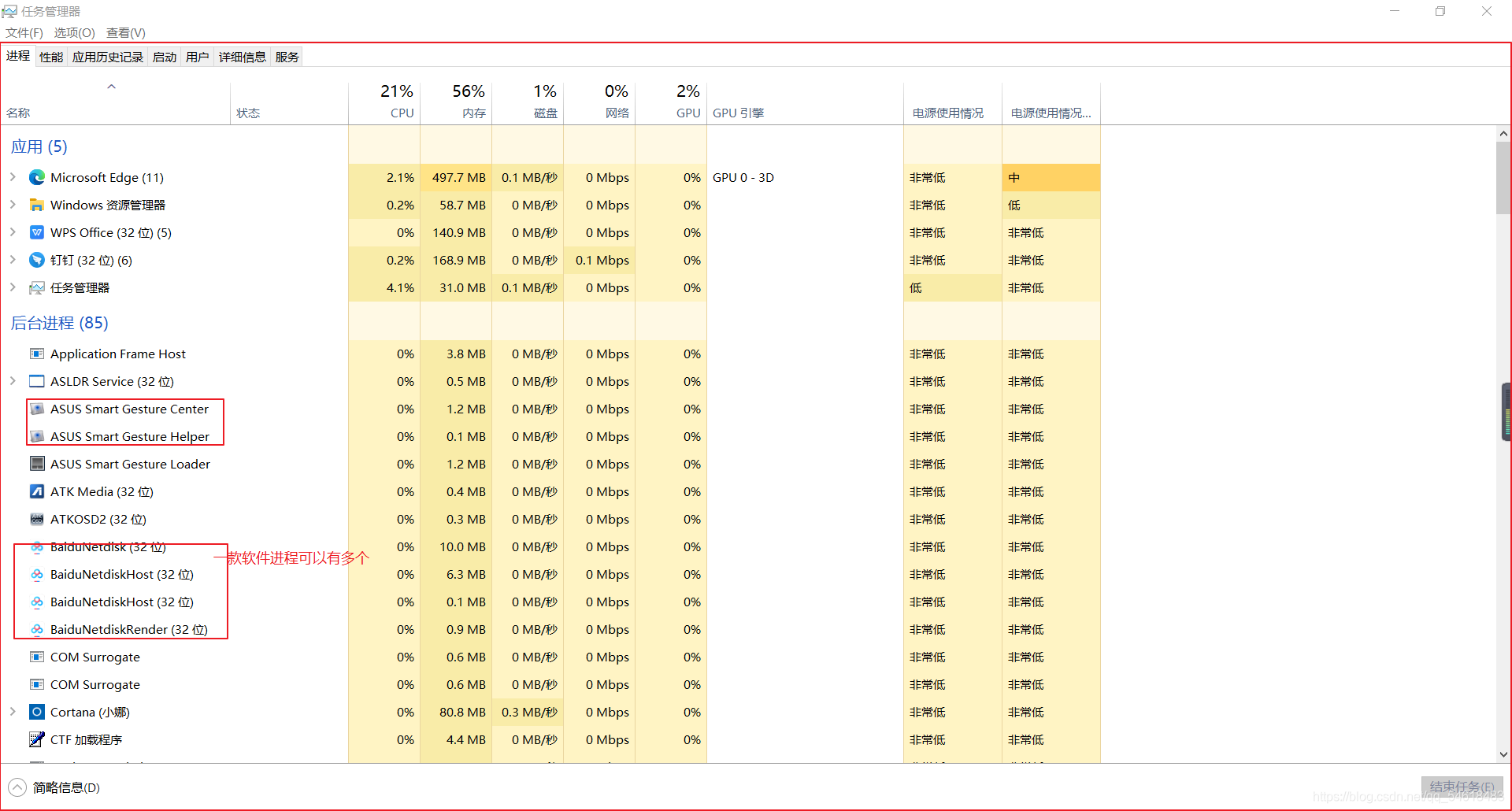This screenshot has width=1512, height=811.
Task: Sort by 电源使用情况 column header
Action: (x=953, y=103)
